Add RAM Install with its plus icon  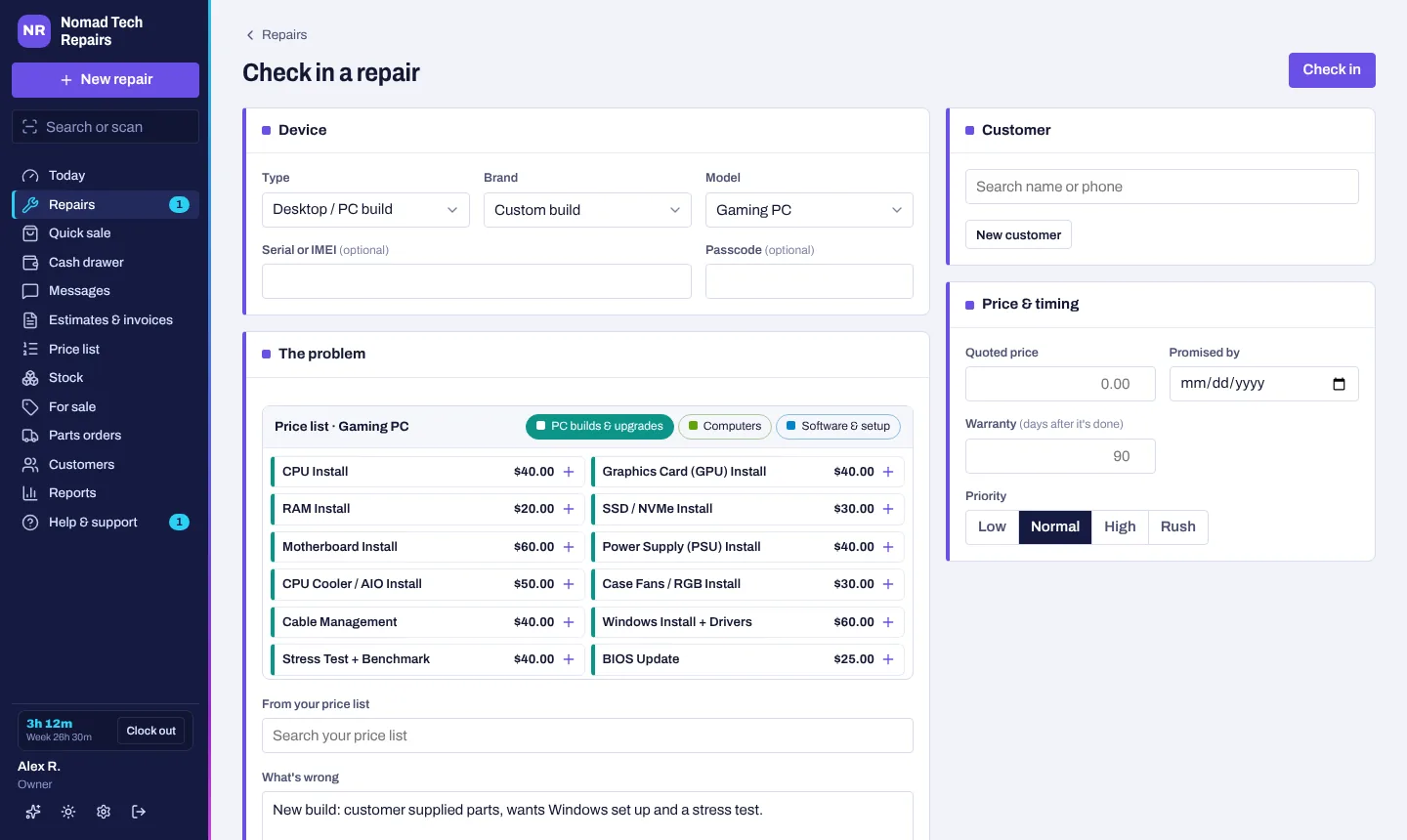(x=569, y=509)
